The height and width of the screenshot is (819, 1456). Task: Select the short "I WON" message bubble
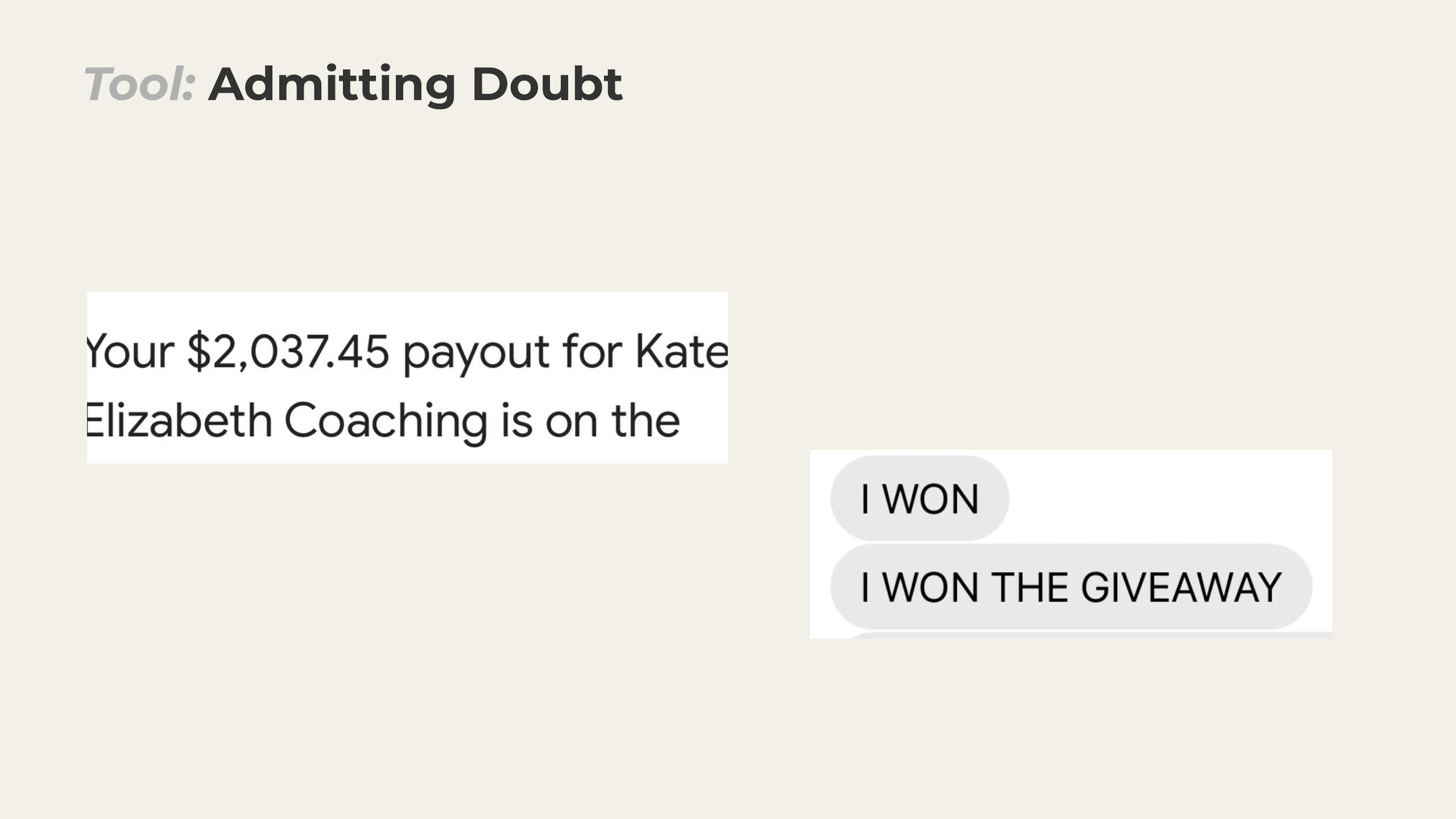[x=919, y=498]
